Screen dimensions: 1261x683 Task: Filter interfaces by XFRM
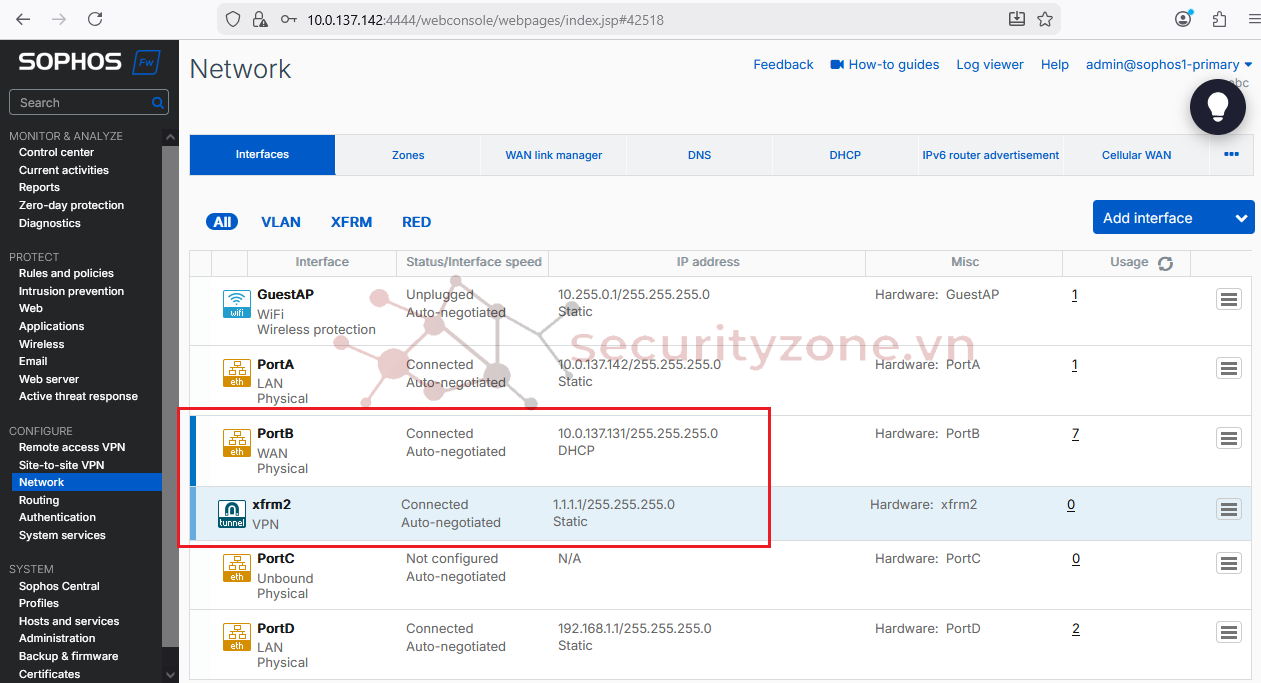coord(351,222)
